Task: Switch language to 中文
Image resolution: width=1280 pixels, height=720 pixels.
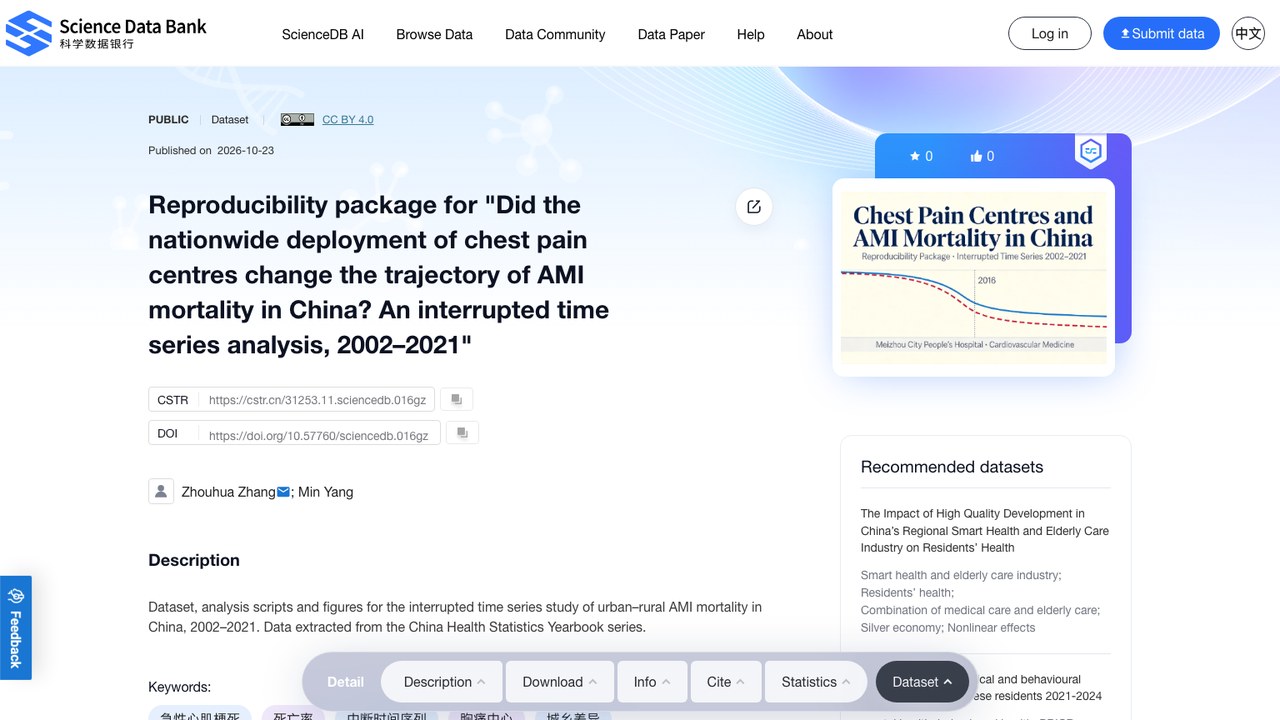Action: pyautogui.click(x=1248, y=33)
